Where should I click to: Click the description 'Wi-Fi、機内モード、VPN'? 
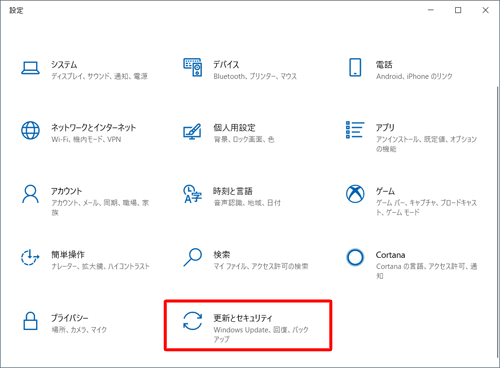pyautogui.click(x=86, y=139)
